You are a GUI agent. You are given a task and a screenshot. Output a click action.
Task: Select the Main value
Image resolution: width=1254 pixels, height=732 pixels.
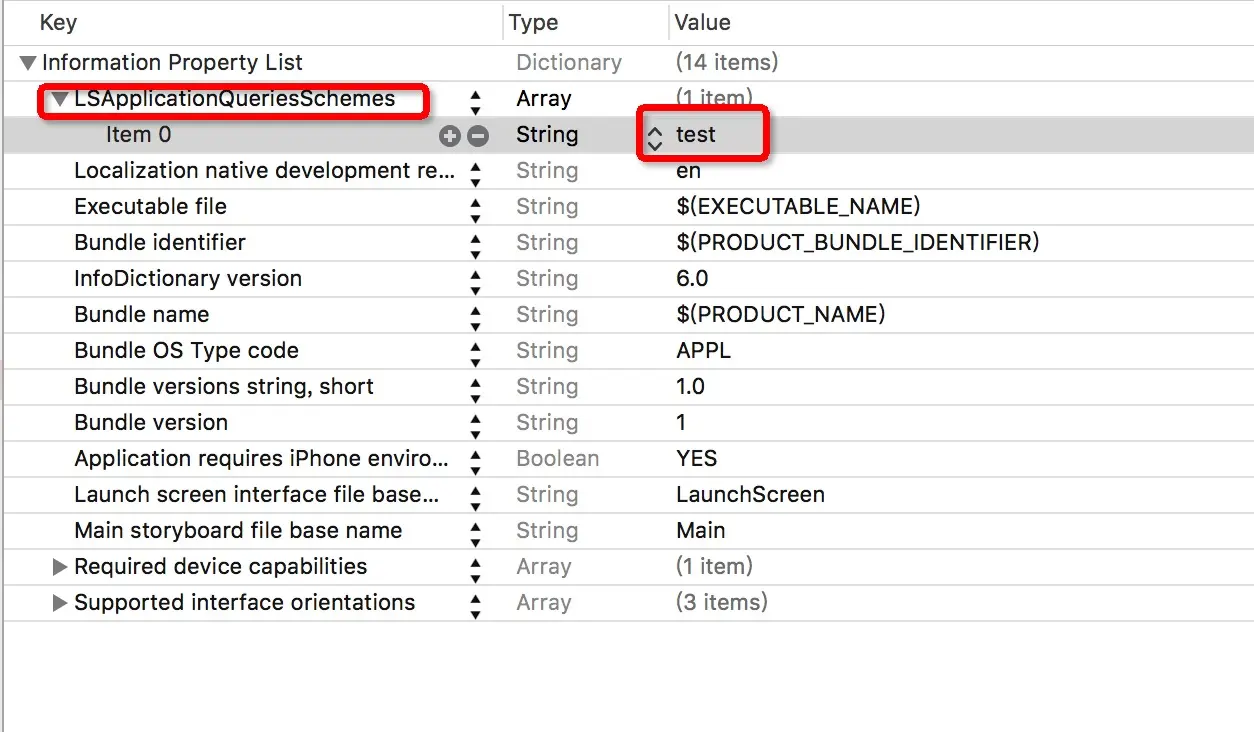tap(701, 531)
